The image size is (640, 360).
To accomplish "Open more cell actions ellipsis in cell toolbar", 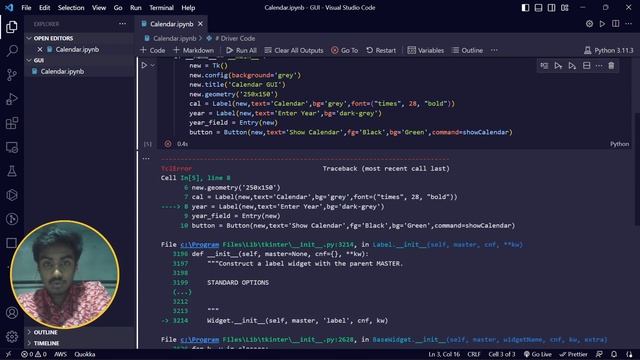I will pyautogui.click(x=599, y=66).
